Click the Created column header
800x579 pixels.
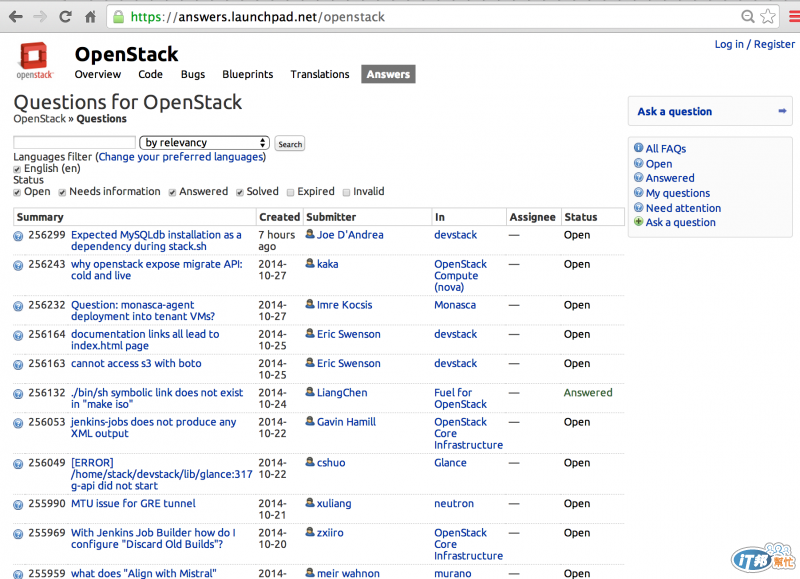point(279,217)
